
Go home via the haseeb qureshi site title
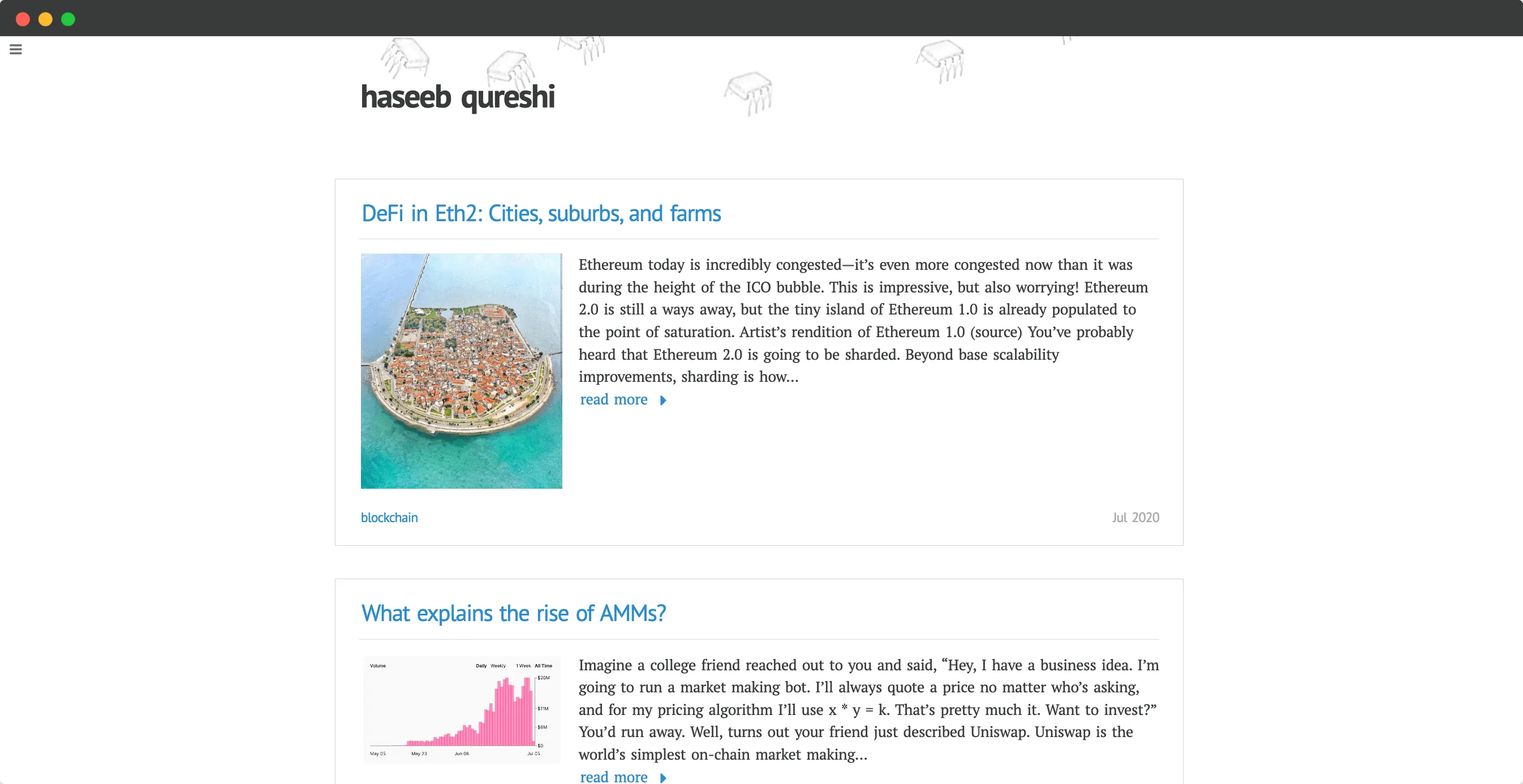[457, 96]
